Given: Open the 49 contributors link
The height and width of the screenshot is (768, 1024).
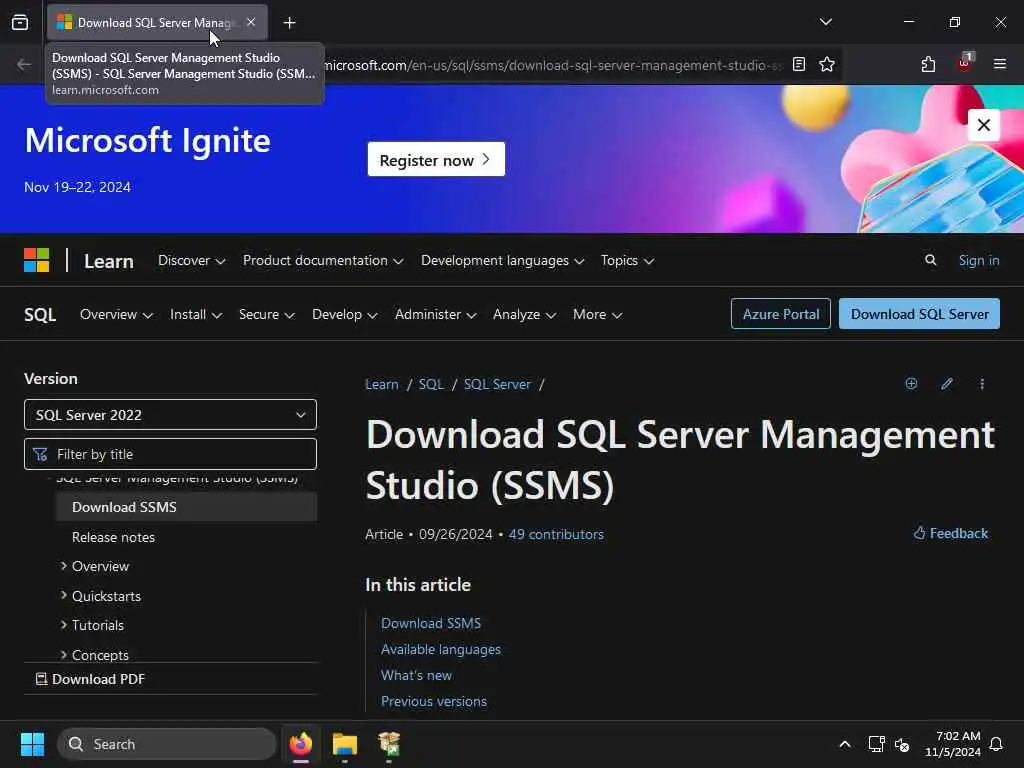Looking at the screenshot, I should tap(556, 534).
